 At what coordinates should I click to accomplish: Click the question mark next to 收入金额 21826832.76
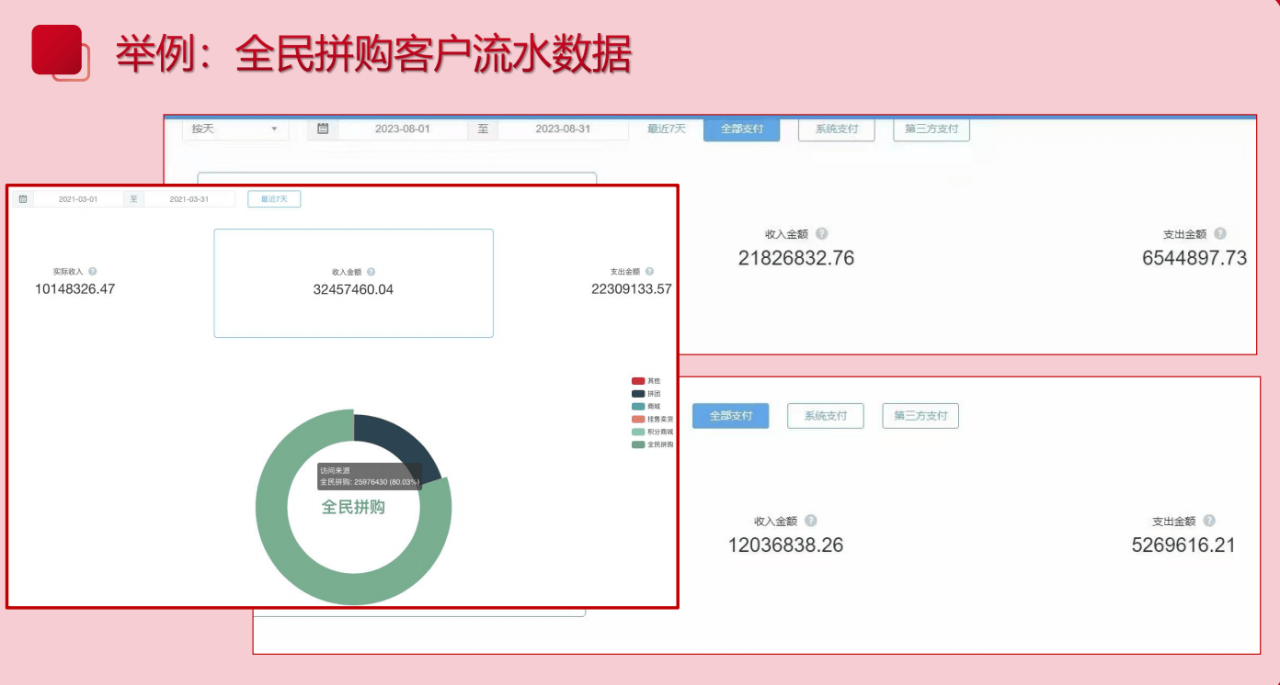(823, 234)
